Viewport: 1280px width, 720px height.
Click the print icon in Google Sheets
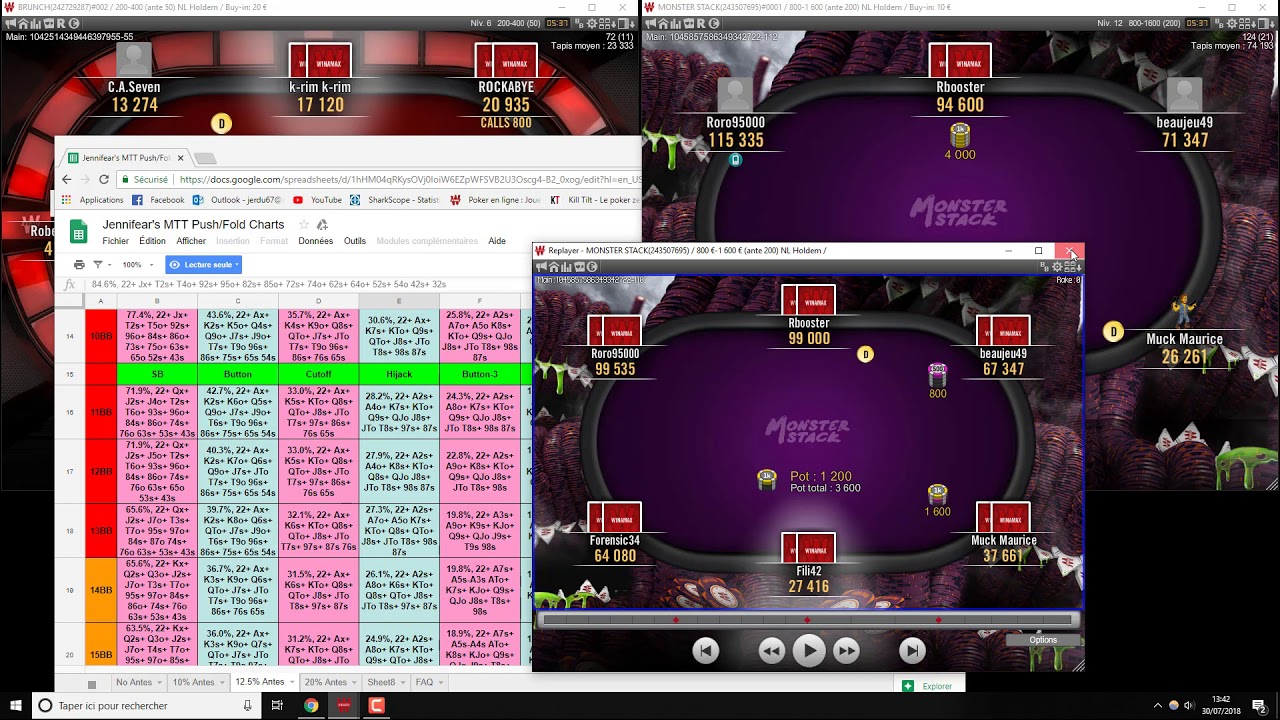(x=79, y=265)
